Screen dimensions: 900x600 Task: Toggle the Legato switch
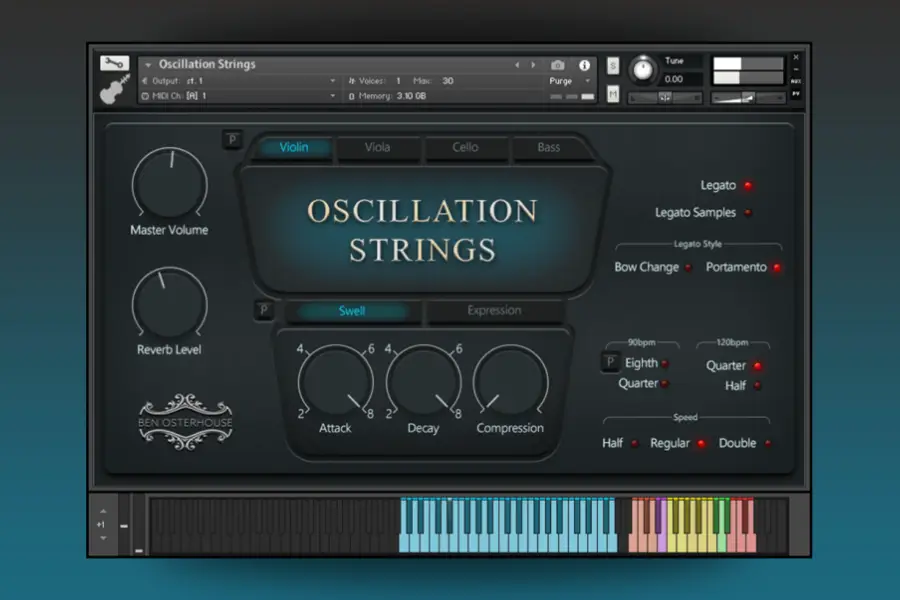pos(748,185)
